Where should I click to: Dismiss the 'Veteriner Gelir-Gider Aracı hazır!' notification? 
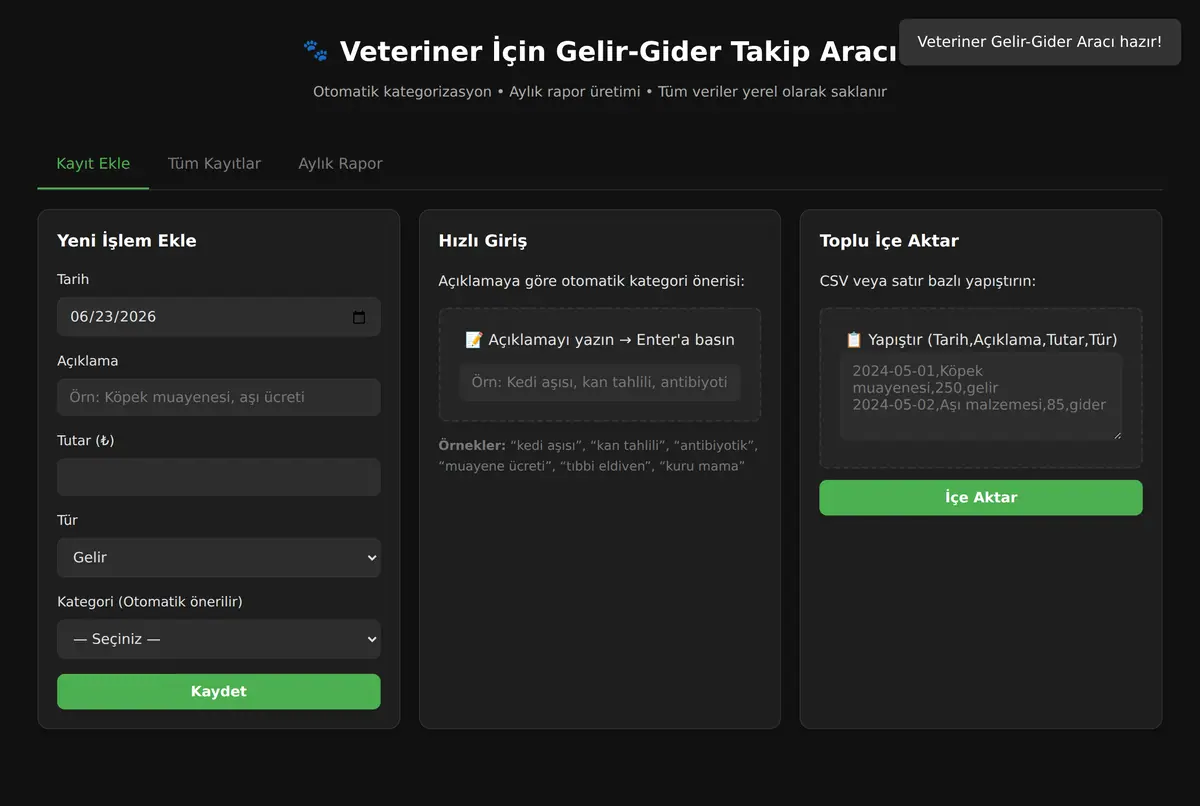coord(1040,42)
